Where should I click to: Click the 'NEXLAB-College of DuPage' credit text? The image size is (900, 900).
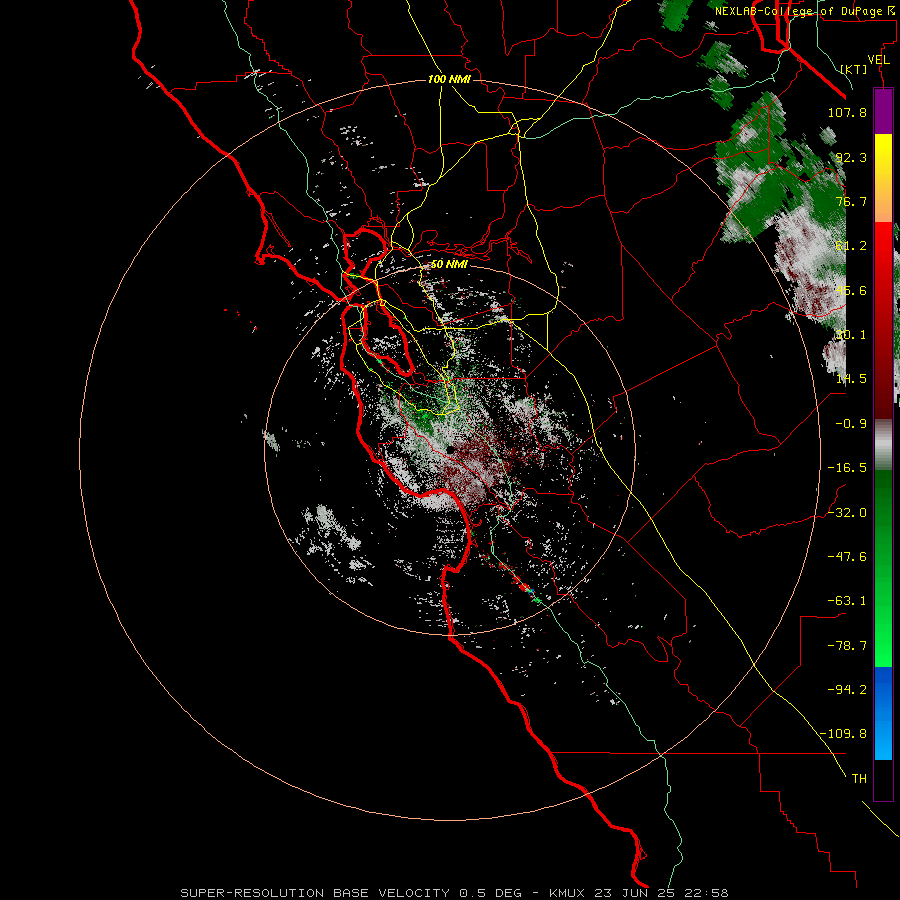(799, 11)
